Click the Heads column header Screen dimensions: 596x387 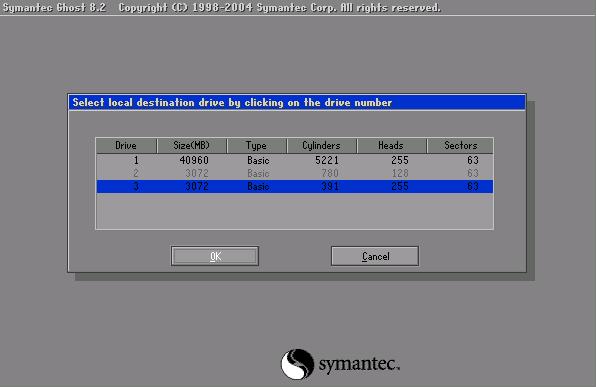tap(392, 146)
